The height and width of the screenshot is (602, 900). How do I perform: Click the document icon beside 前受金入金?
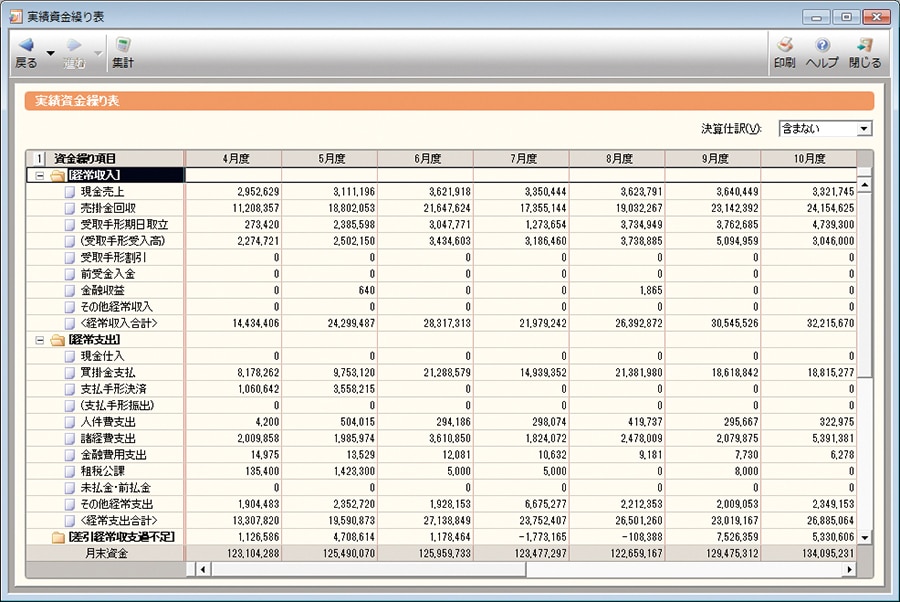point(70,274)
